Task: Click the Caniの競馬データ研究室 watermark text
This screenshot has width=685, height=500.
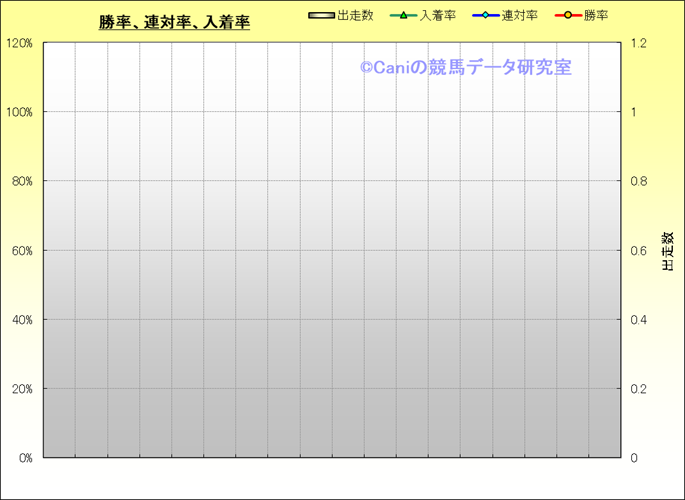Action: (465, 68)
